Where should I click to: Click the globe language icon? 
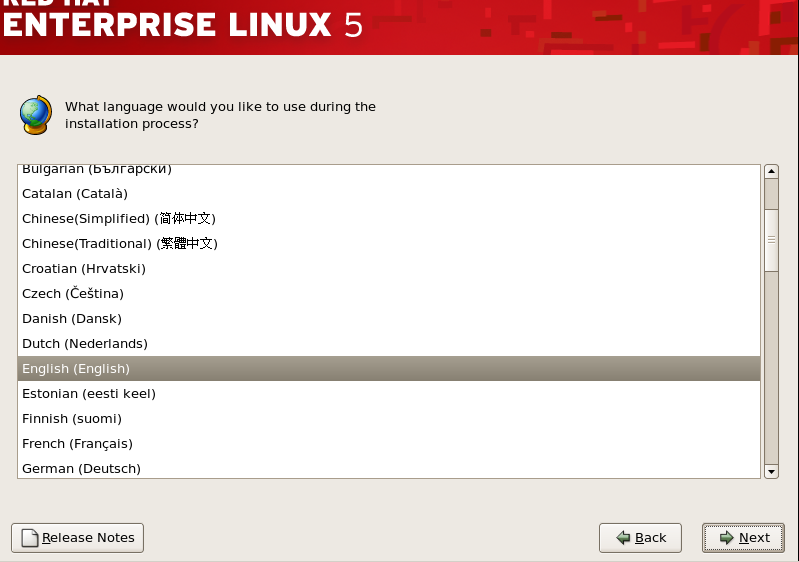[x=36, y=115]
